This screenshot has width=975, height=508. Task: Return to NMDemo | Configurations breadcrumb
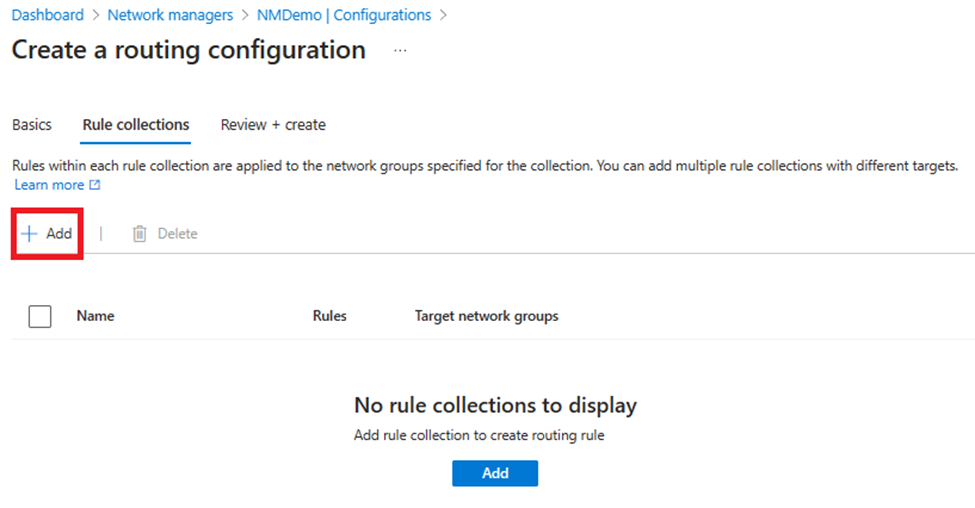(343, 15)
